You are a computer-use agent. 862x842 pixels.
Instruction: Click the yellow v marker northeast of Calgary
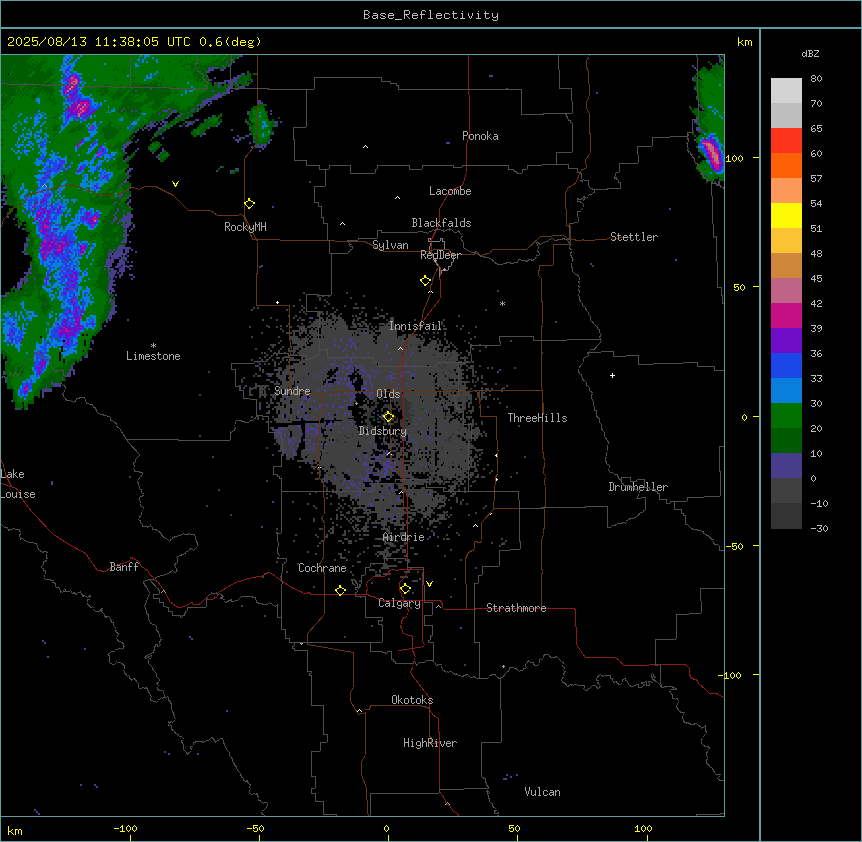click(x=429, y=584)
